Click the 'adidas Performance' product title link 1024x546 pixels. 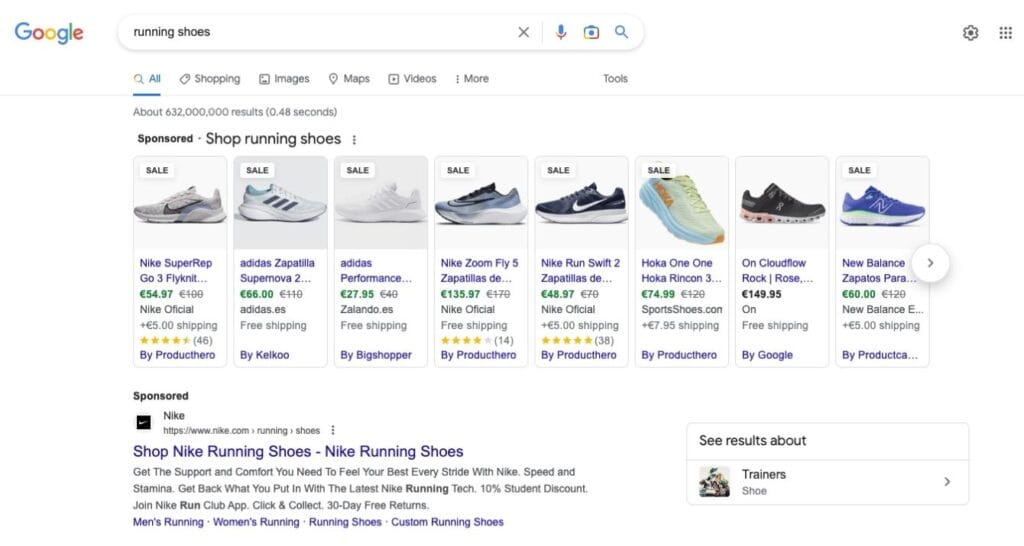[x=376, y=270]
